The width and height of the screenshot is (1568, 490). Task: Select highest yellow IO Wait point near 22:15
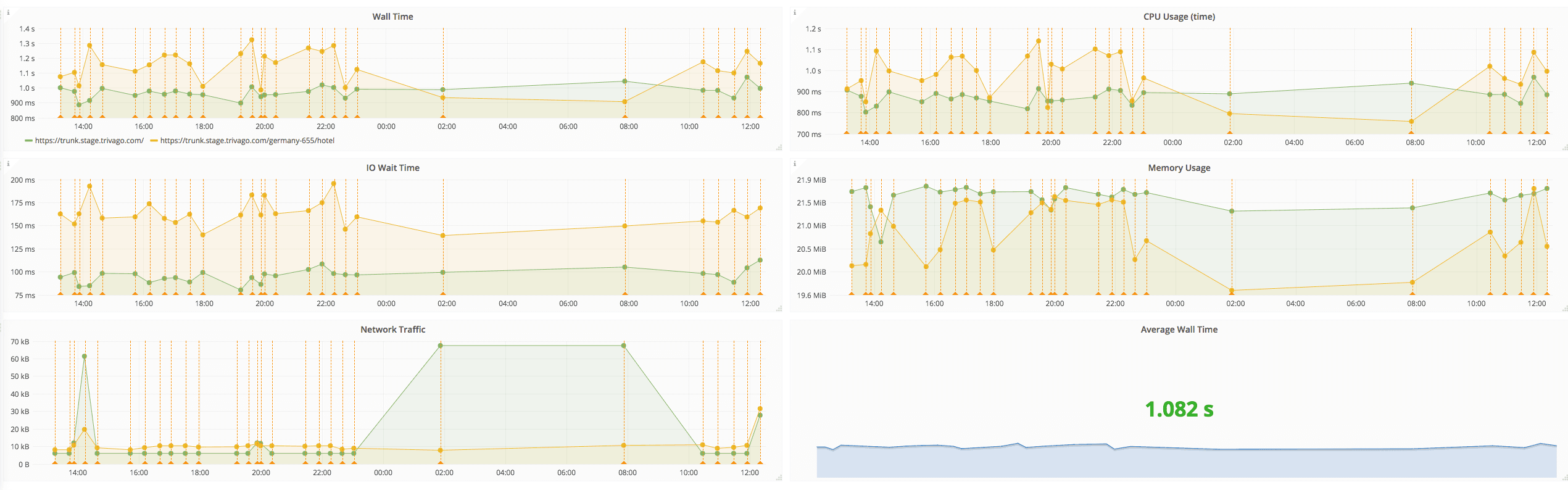click(334, 183)
